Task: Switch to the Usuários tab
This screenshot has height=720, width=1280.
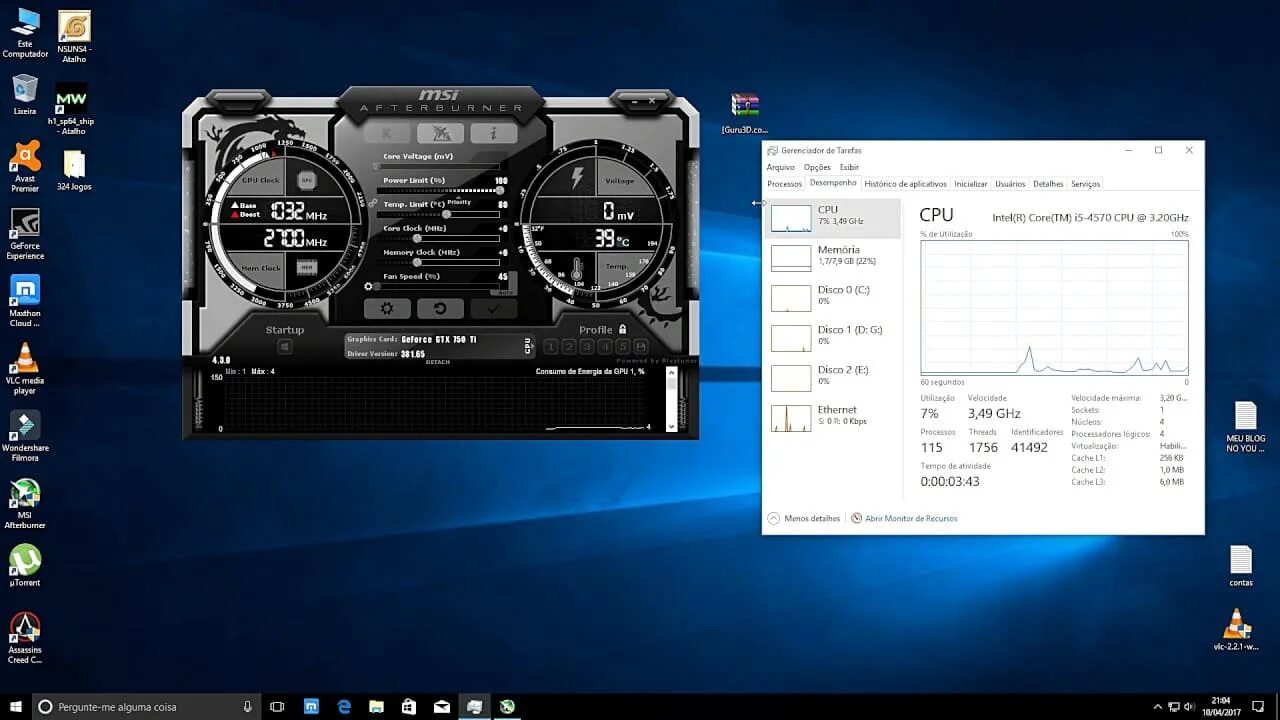Action: pos(1010,184)
